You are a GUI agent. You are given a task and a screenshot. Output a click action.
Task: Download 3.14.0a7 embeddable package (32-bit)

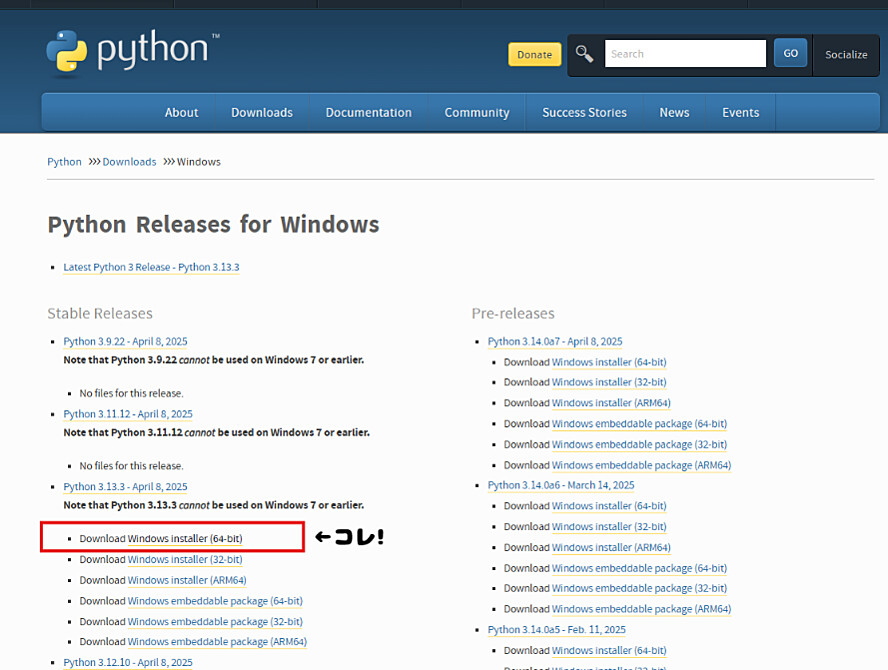click(x=639, y=445)
